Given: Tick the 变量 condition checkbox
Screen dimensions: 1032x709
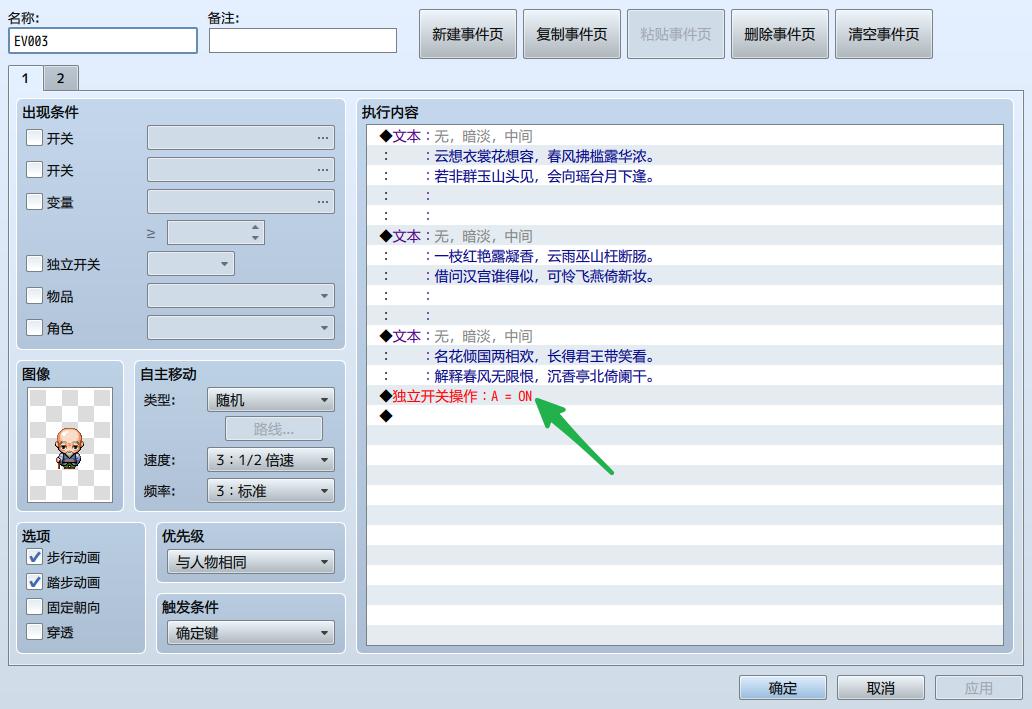Looking at the screenshot, I should click(34, 201).
